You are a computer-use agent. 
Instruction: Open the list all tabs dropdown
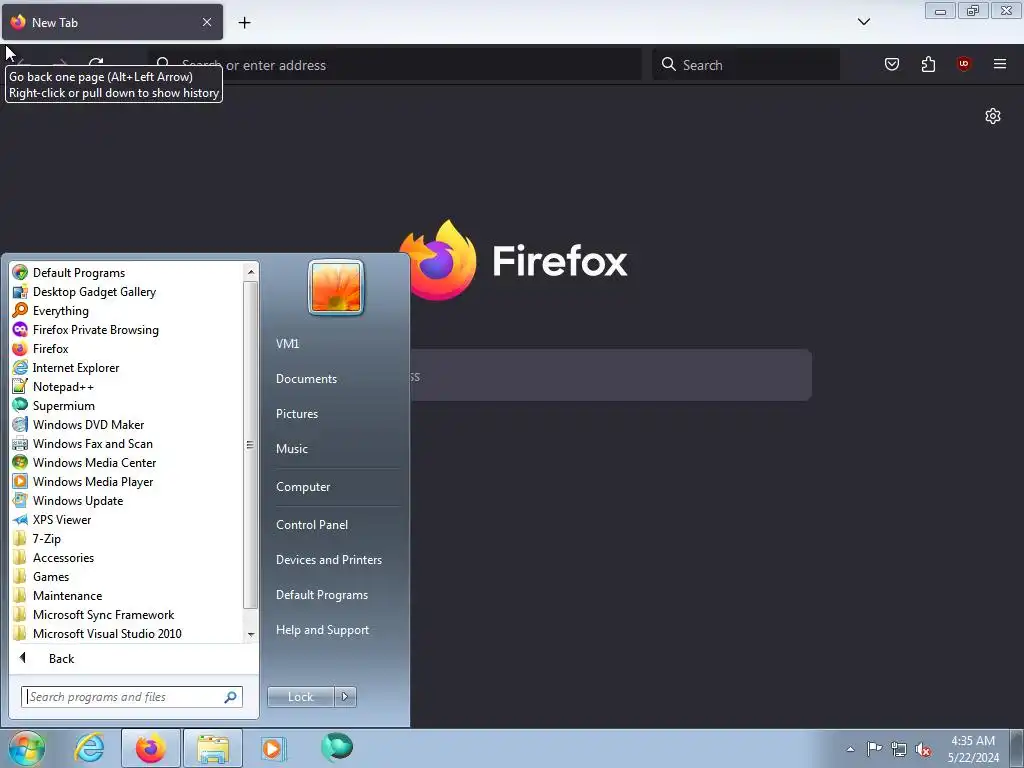coord(863,22)
